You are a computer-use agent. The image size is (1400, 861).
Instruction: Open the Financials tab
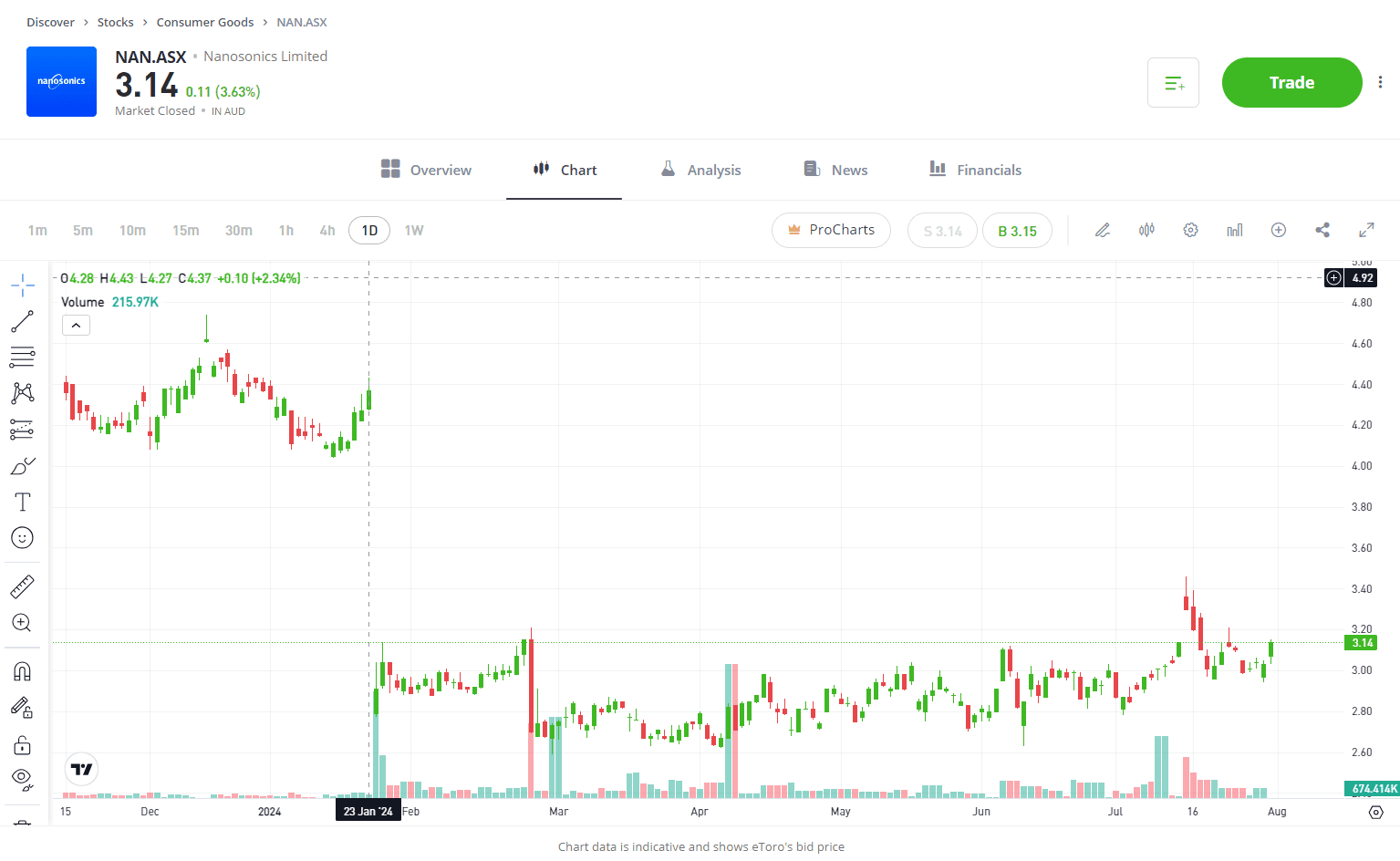tap(975, 170)
